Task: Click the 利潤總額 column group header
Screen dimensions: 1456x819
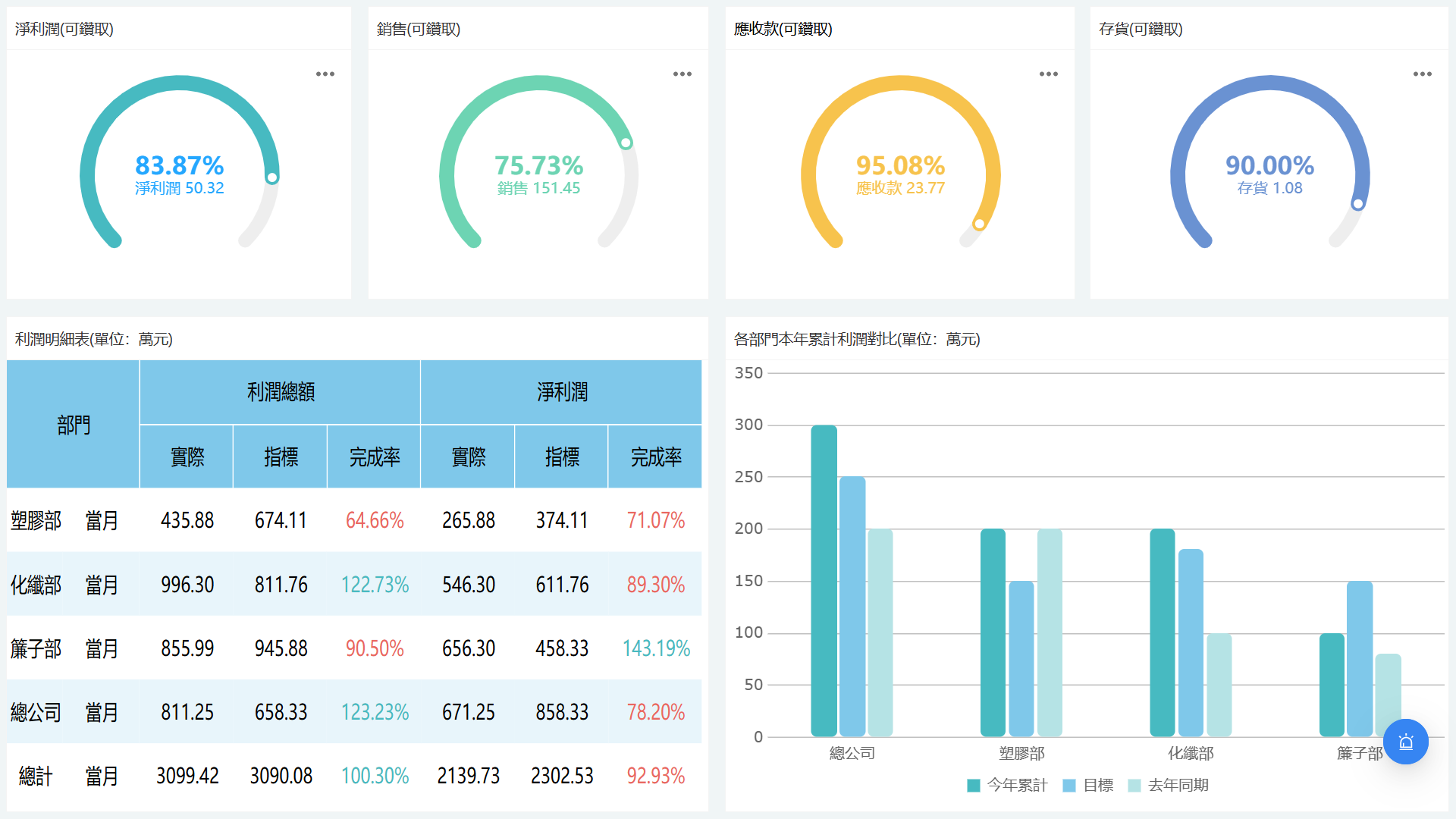Action: coord(281,392)
